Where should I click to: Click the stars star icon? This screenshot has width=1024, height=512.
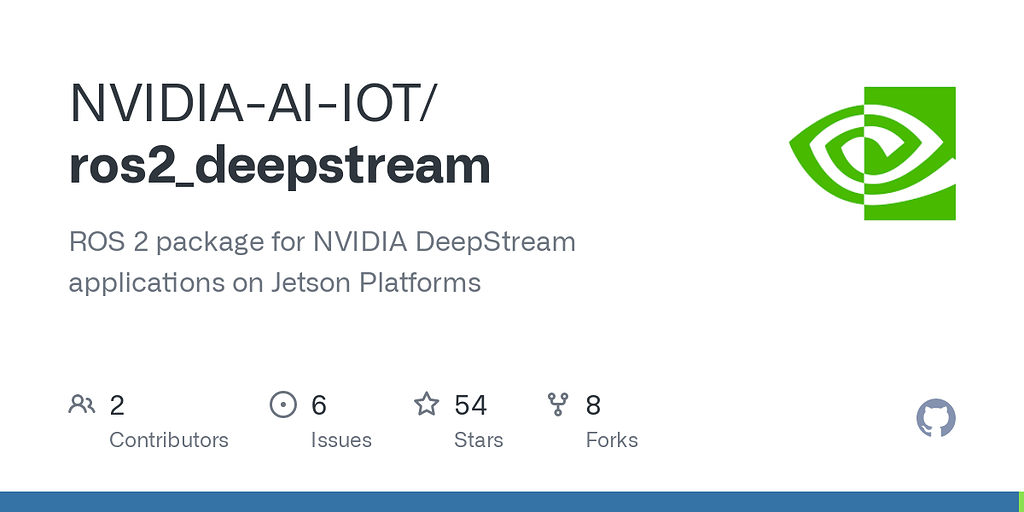coord(427,404)
